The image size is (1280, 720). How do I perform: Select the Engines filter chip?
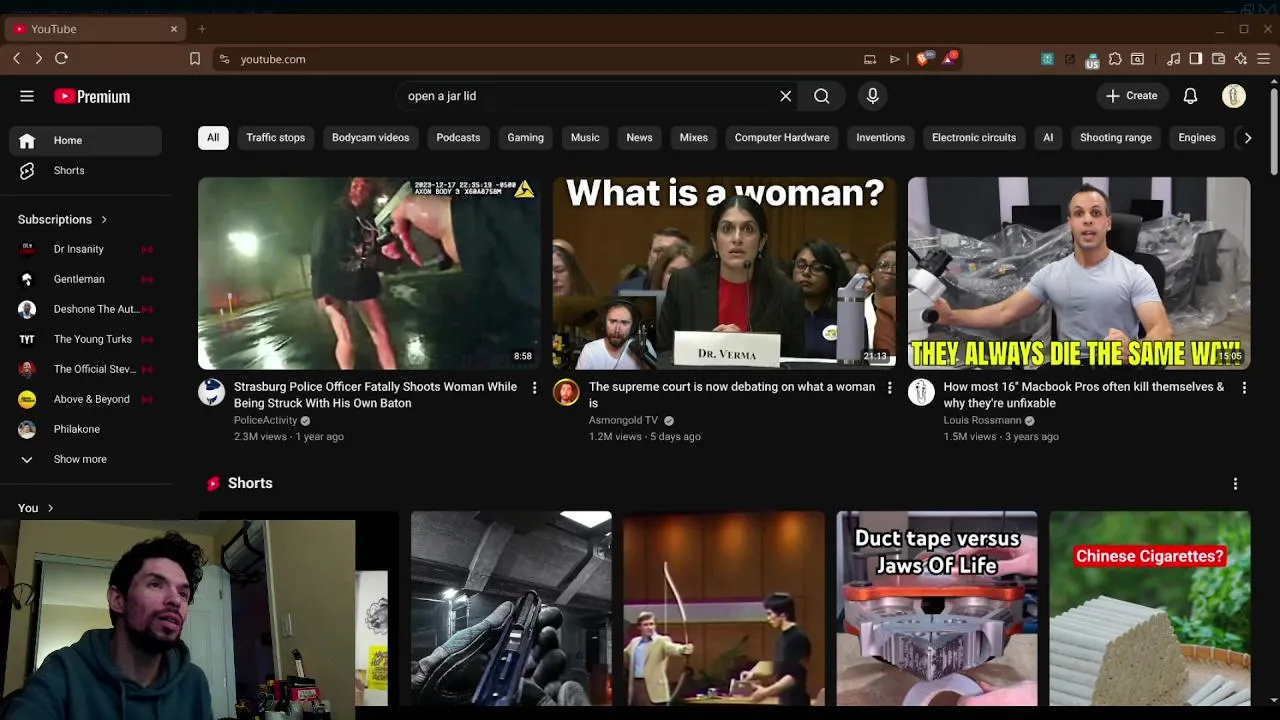click(x=1197, y=138)
